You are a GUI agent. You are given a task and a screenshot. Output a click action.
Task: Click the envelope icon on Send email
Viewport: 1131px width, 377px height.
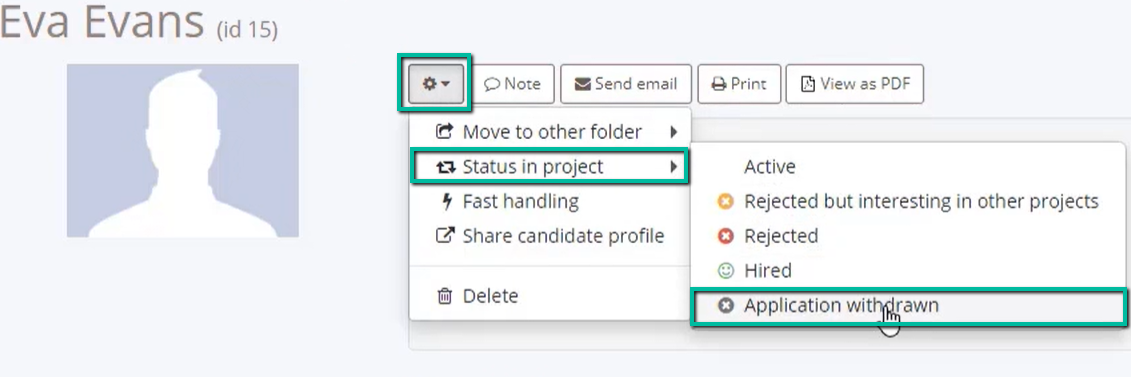[582, 84]
